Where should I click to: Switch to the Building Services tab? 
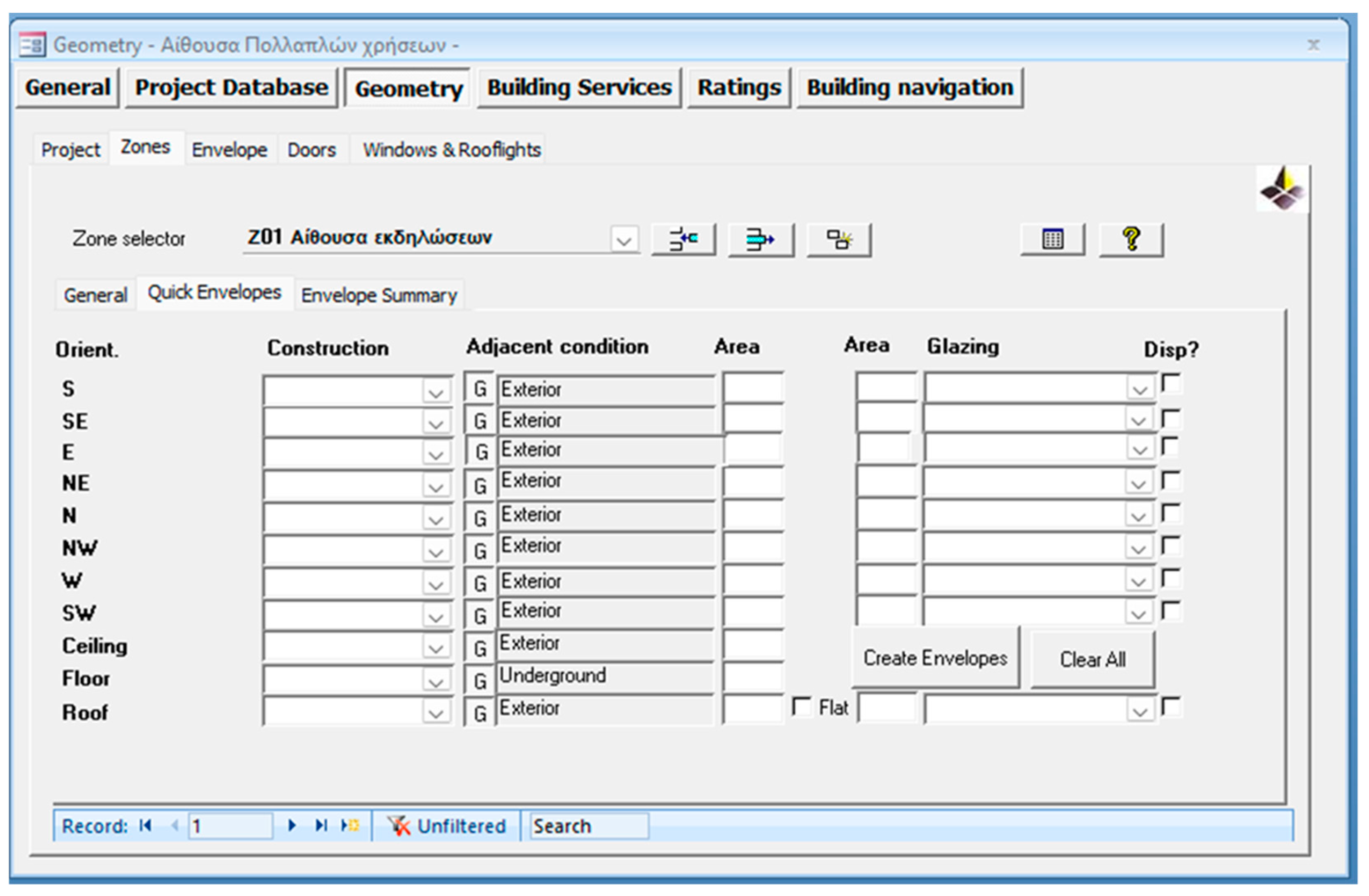[579, 87]
